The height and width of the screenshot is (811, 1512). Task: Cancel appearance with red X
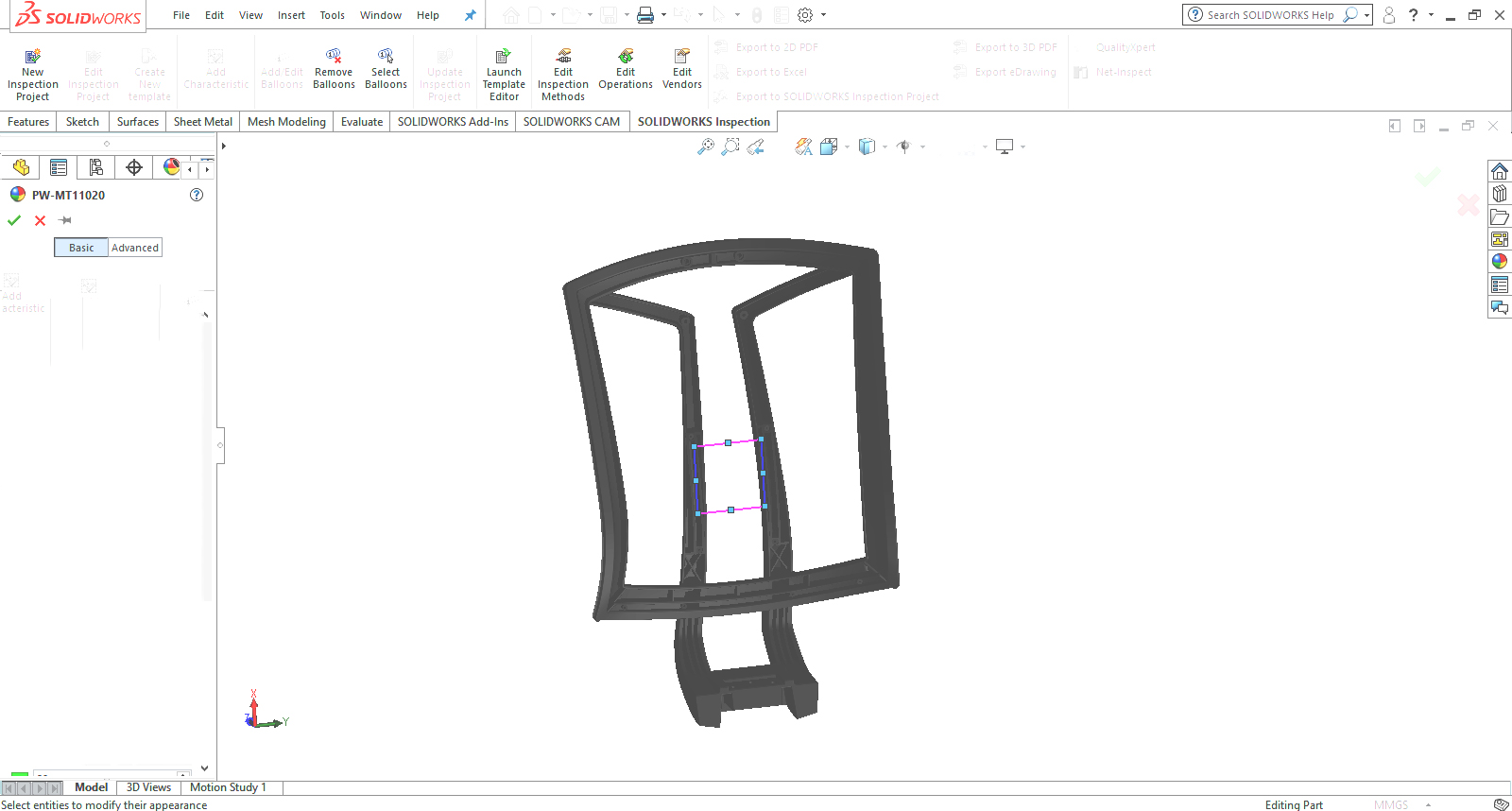40,220
